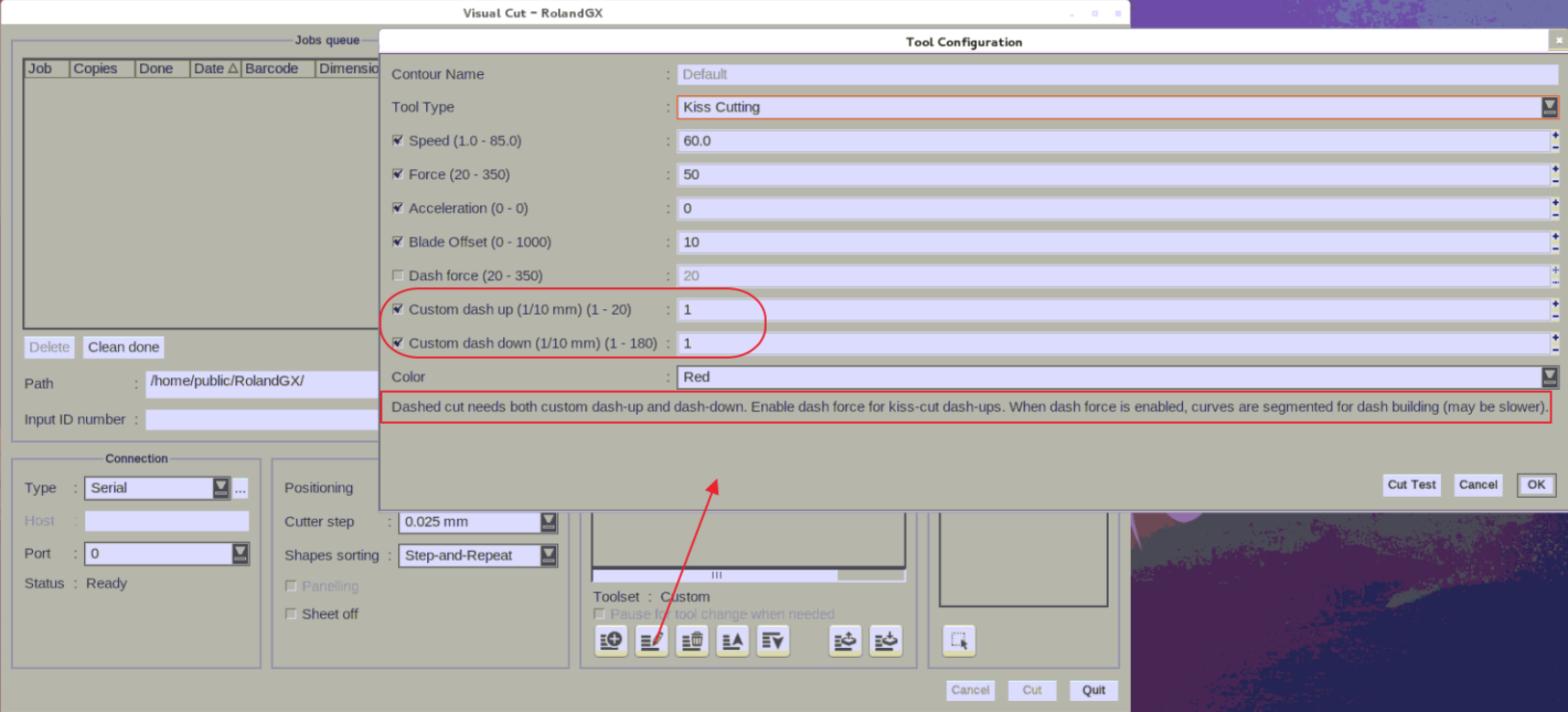Screen dimensions: 1568x712
Task: Click the Force value field 50
Action: 1113,175
